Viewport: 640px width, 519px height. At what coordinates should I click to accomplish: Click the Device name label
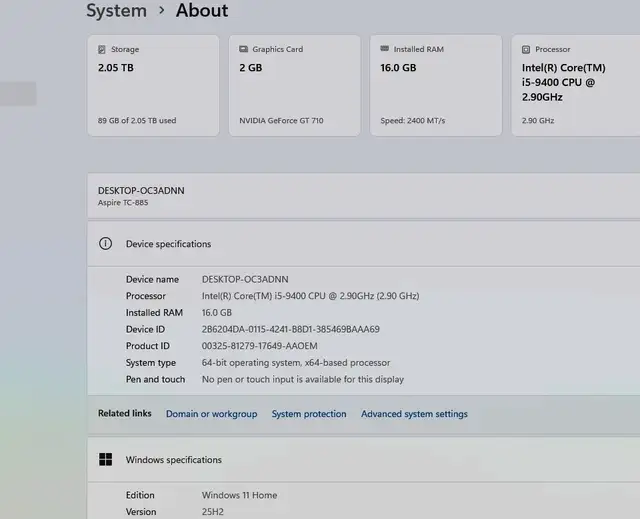click(x=152, y=279)
